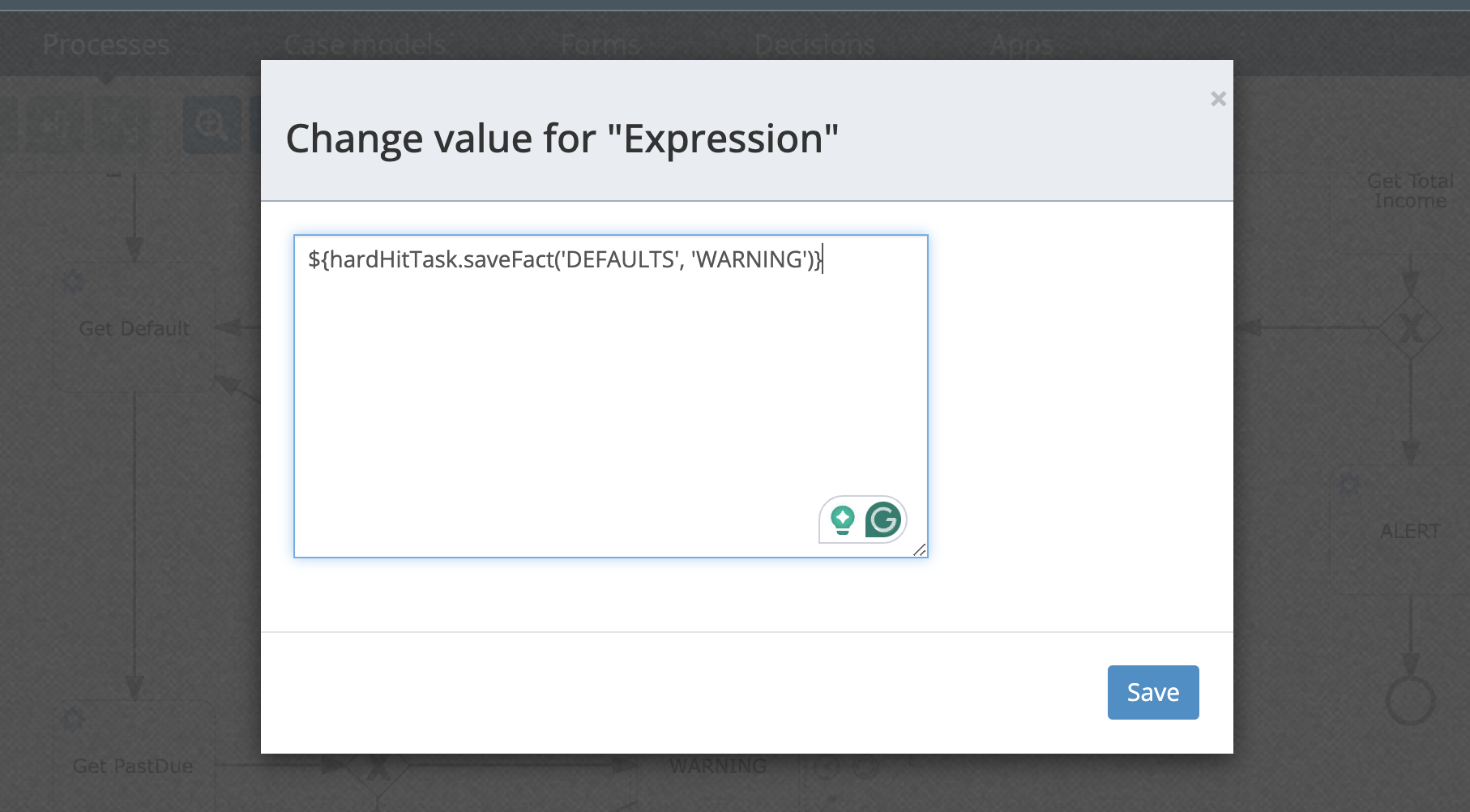1470x812 pixels.
Task: Switch to the Apps tab
Action: click(x=1021, y=45)
